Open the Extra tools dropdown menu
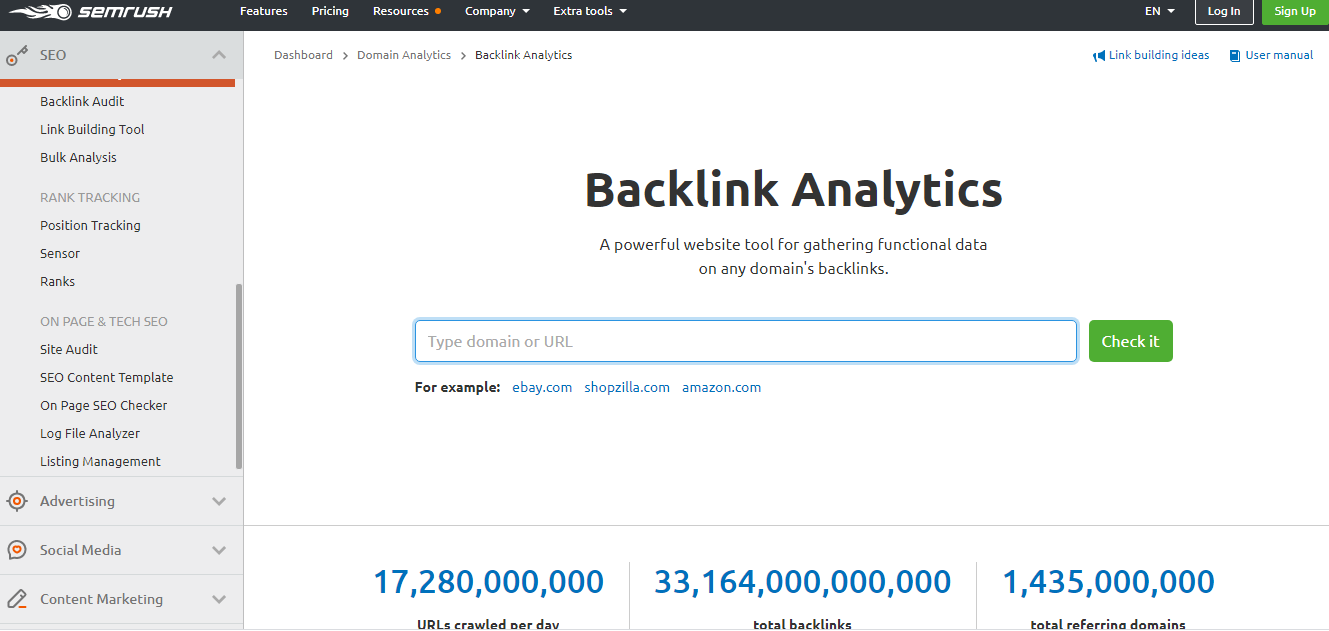Image resolution: width=1329 pixels, height=631 pixels. (590, 11)
